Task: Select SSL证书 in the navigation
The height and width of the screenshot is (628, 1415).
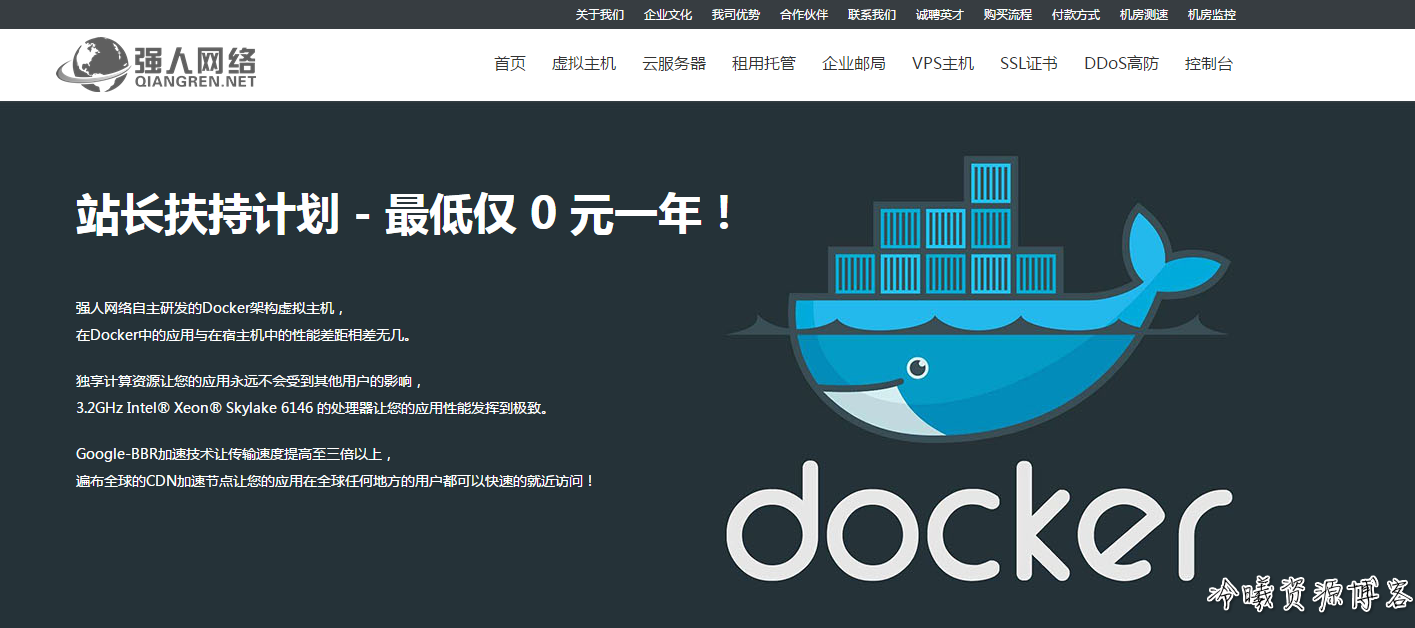Action: click(1029, 64)
